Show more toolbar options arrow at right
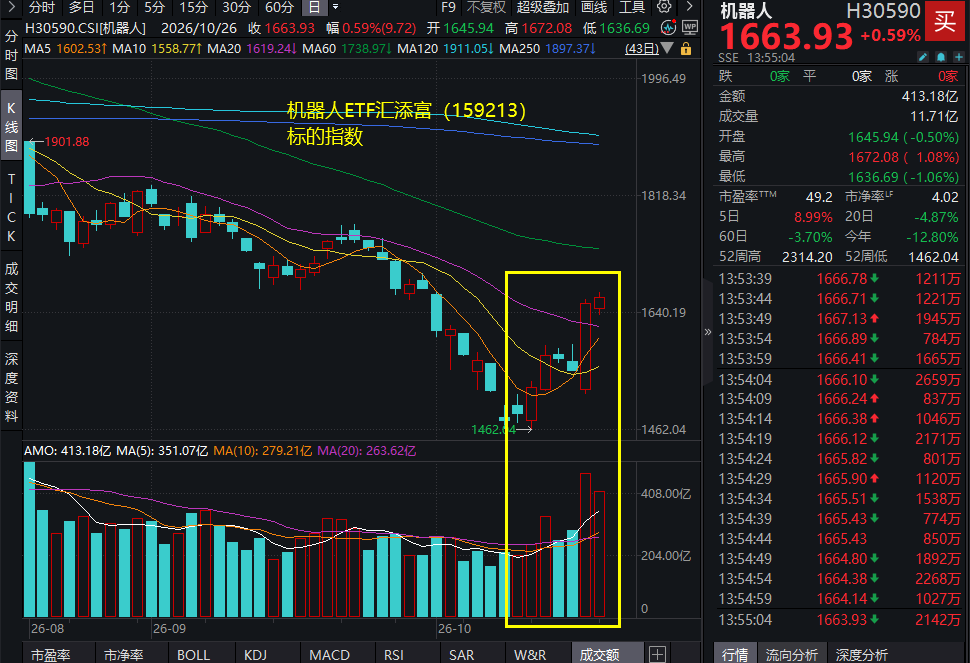Screen dimensions: 970x663 (690, 7)
